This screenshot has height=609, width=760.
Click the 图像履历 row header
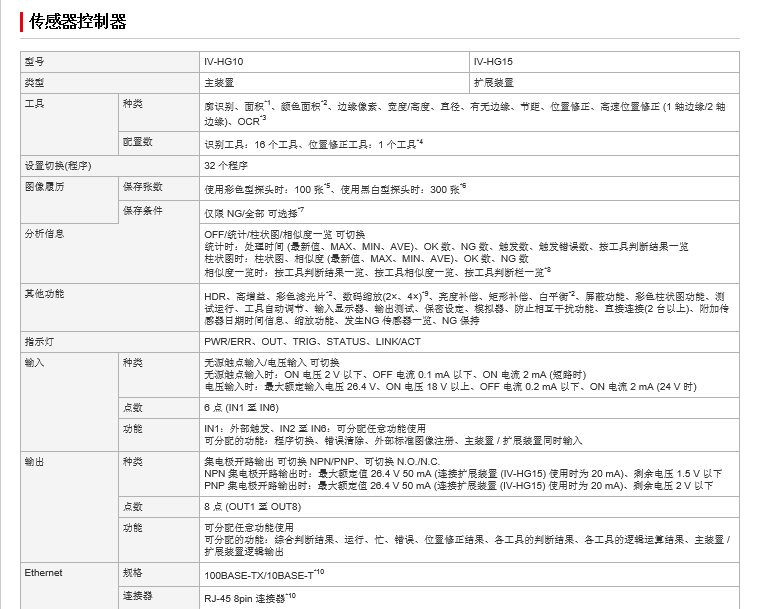pyautogui.click(x=43, y=186)
